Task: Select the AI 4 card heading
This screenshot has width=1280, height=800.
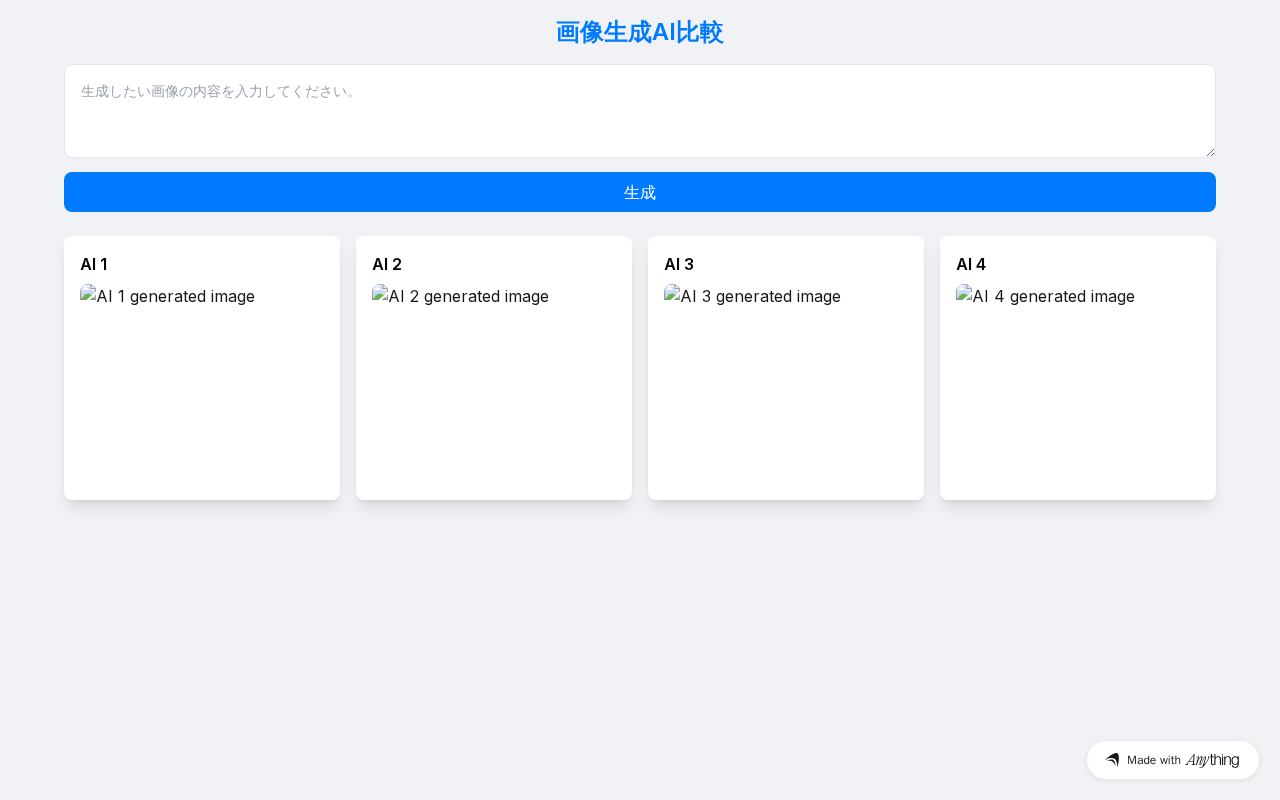Action: coord(971,264)
